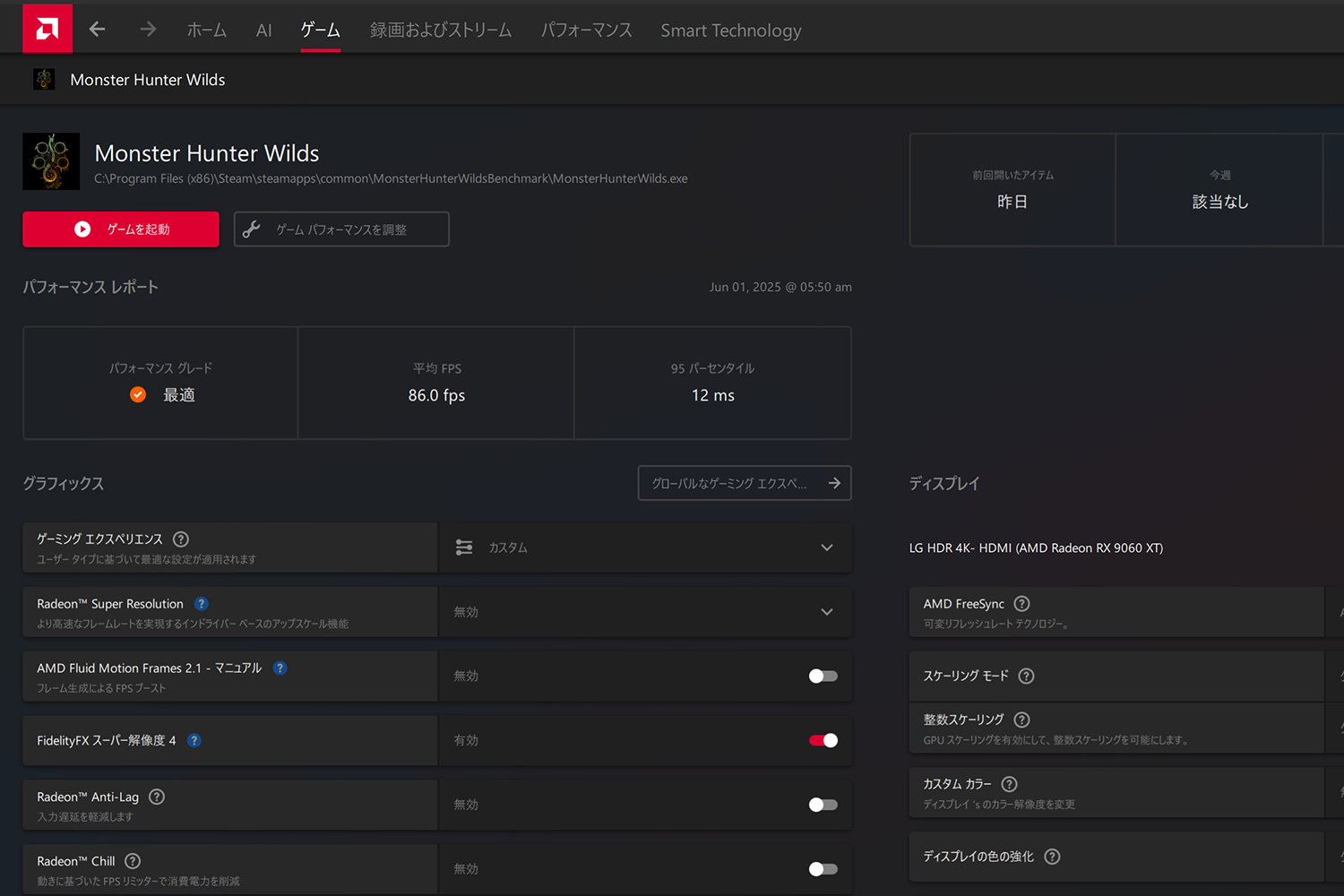The height and width of the screenshot is (896, 1344).
Task: Click the AMD FreeSync setting label
Action: (964, 604)
